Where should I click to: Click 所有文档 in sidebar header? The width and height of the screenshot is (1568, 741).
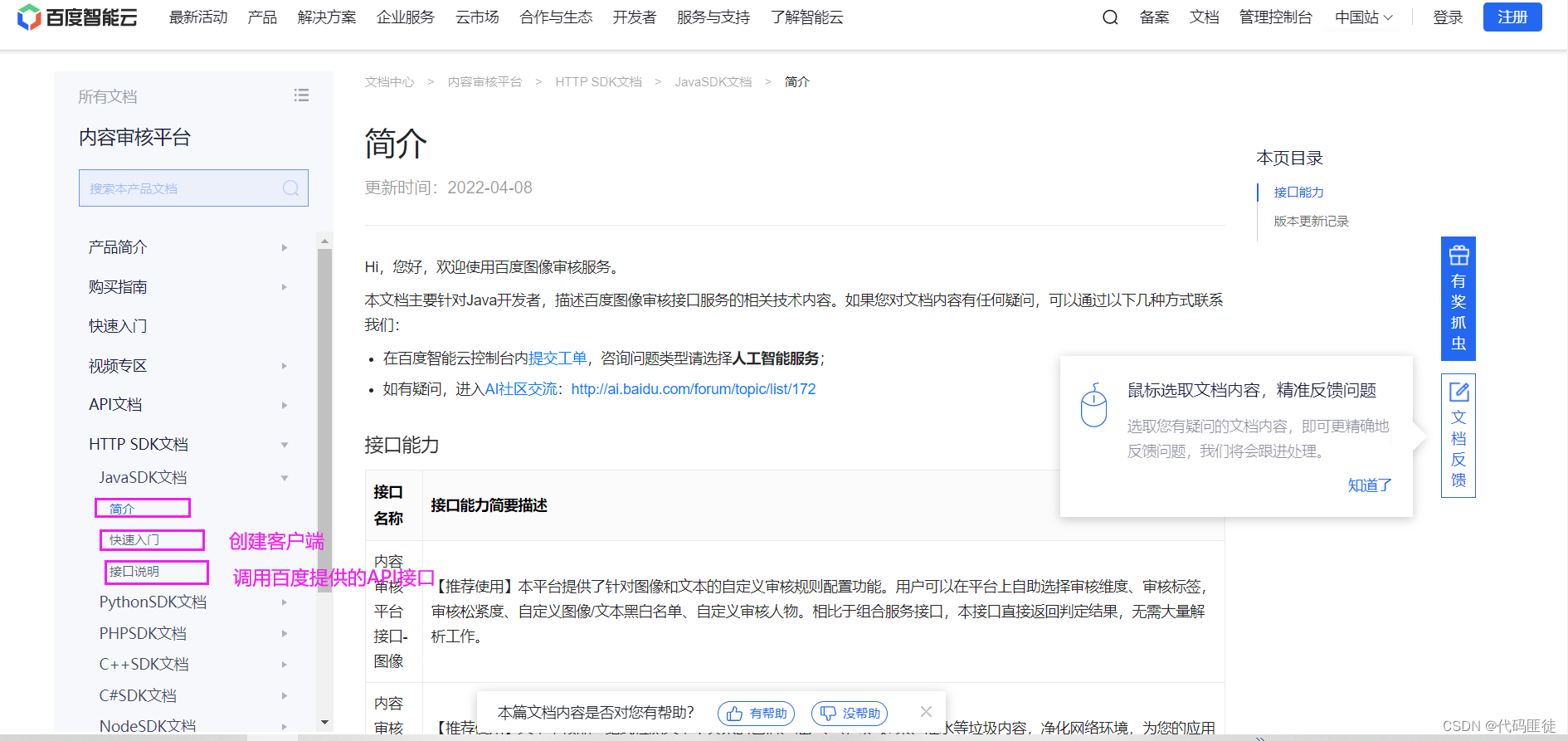[x=108, y=97]
